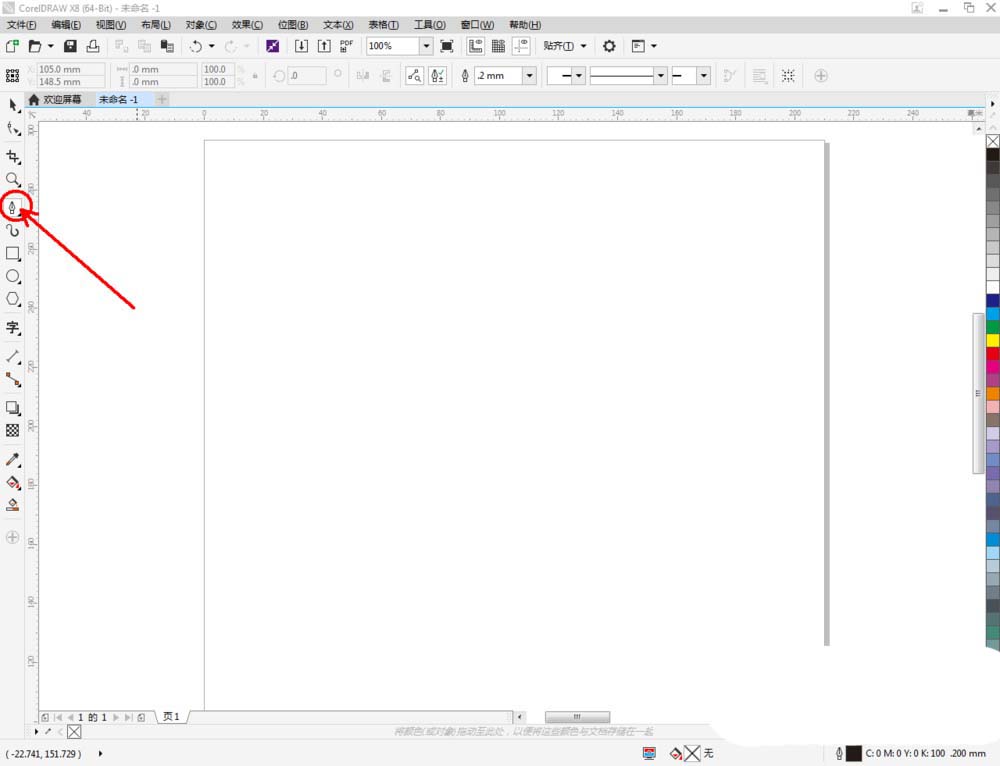1000x766 pixels.
Task: Click the Open folder icon
Action: tap(35, 46)
